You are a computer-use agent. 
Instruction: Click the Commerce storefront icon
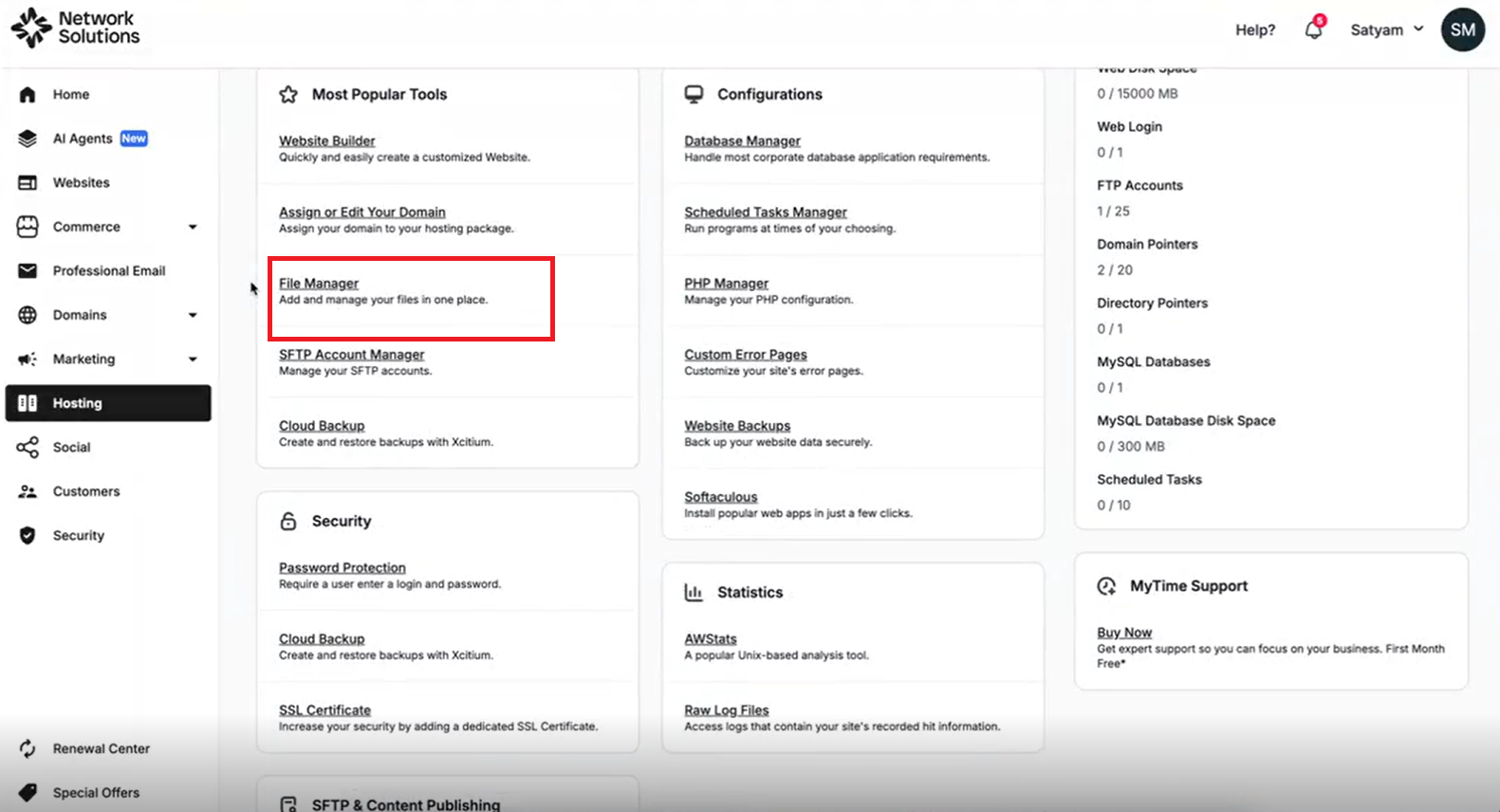(28, 227)
